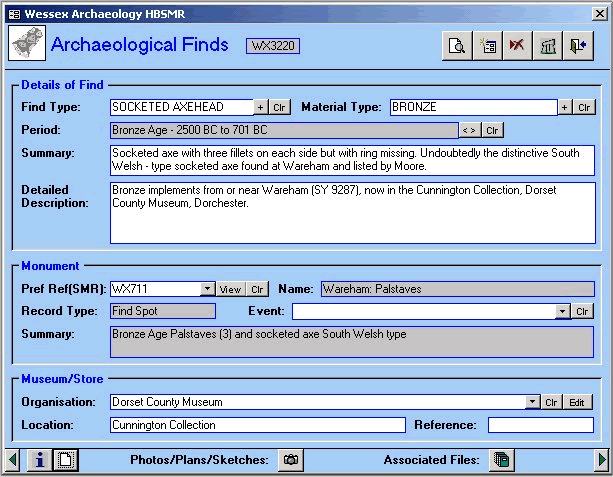The image size is (613, 477).
Task: Clear the Find Type field with Clr
Action: (280, 107)
